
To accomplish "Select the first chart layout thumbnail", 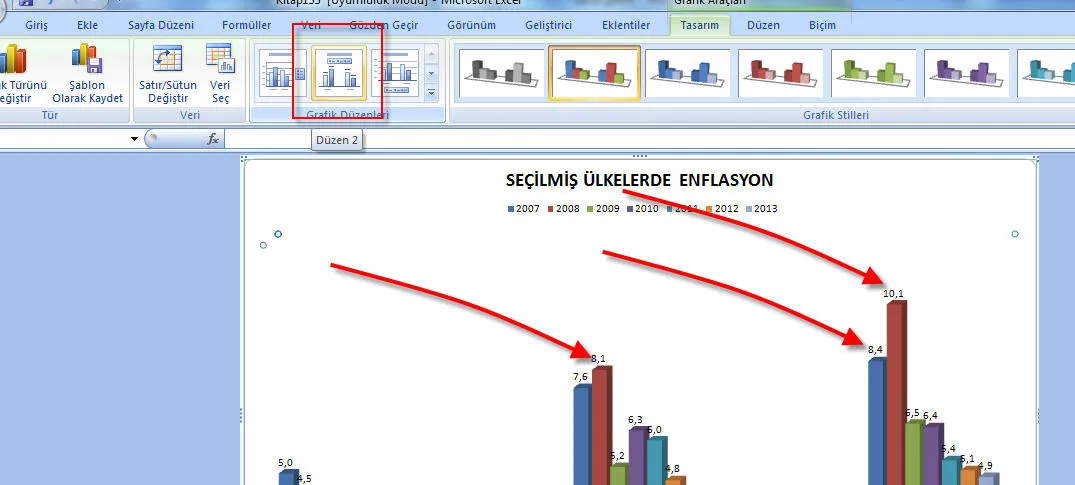I will coord(283,73).
